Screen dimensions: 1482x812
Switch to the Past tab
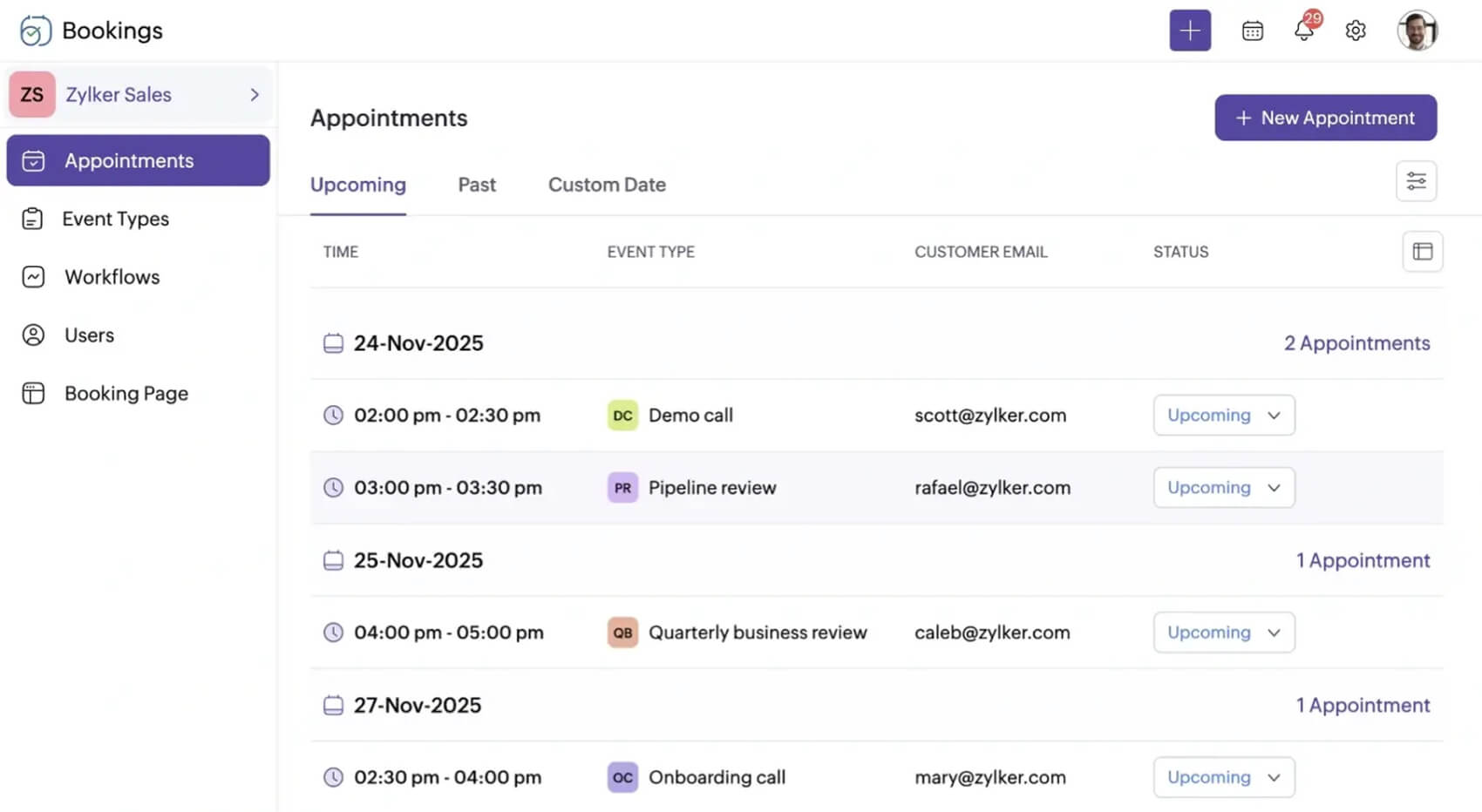tap(477, 185)
